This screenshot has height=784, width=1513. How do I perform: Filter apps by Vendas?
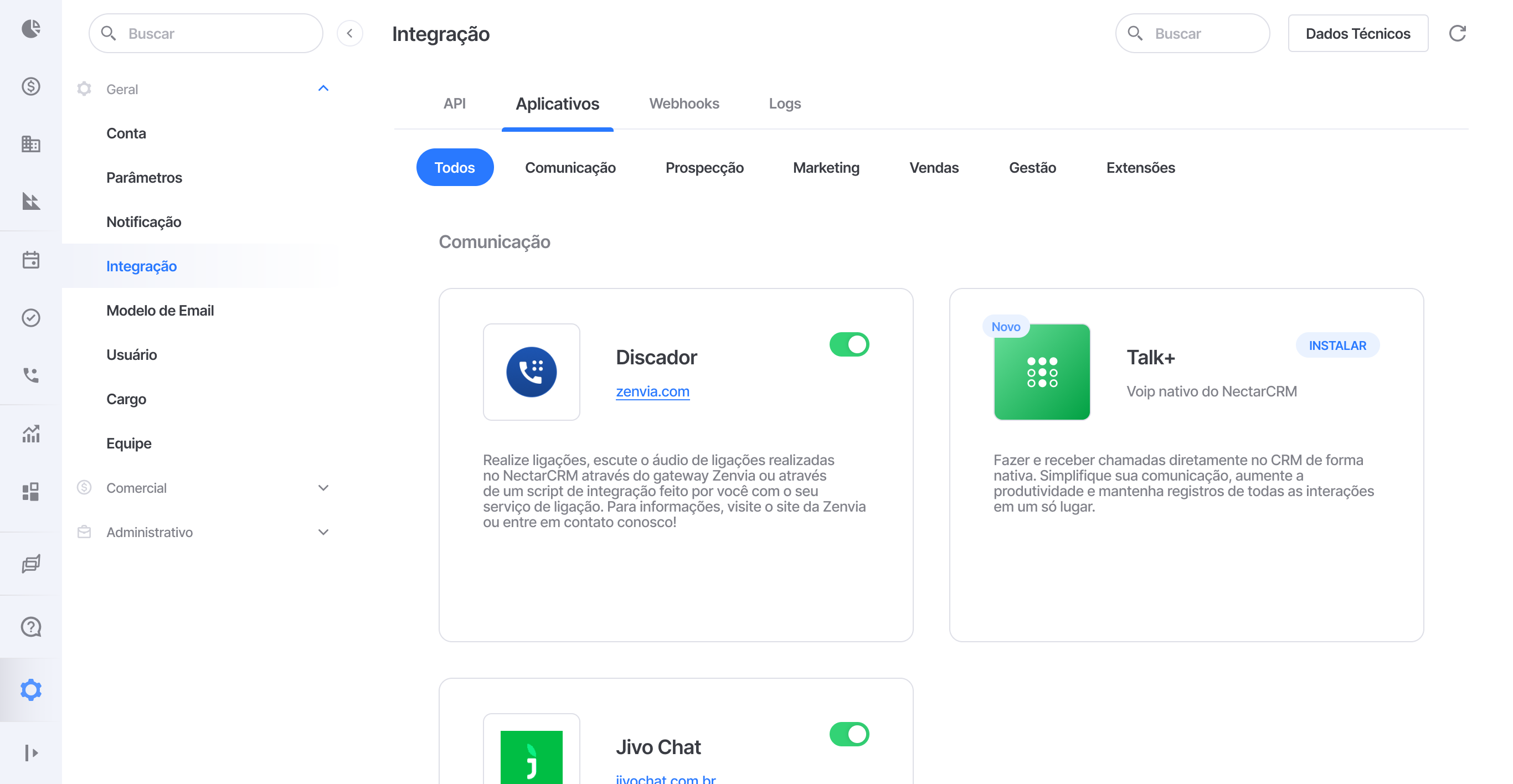(934, 168)
